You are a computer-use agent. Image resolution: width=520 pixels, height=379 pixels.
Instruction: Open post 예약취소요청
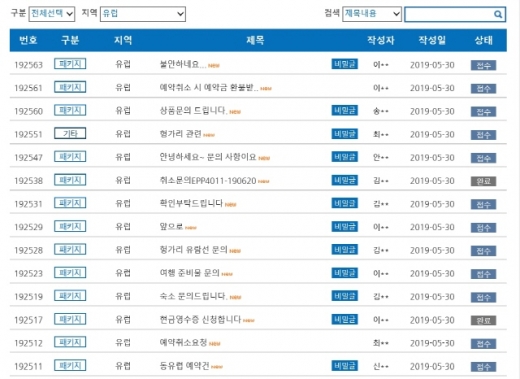[x=183, y=342]
